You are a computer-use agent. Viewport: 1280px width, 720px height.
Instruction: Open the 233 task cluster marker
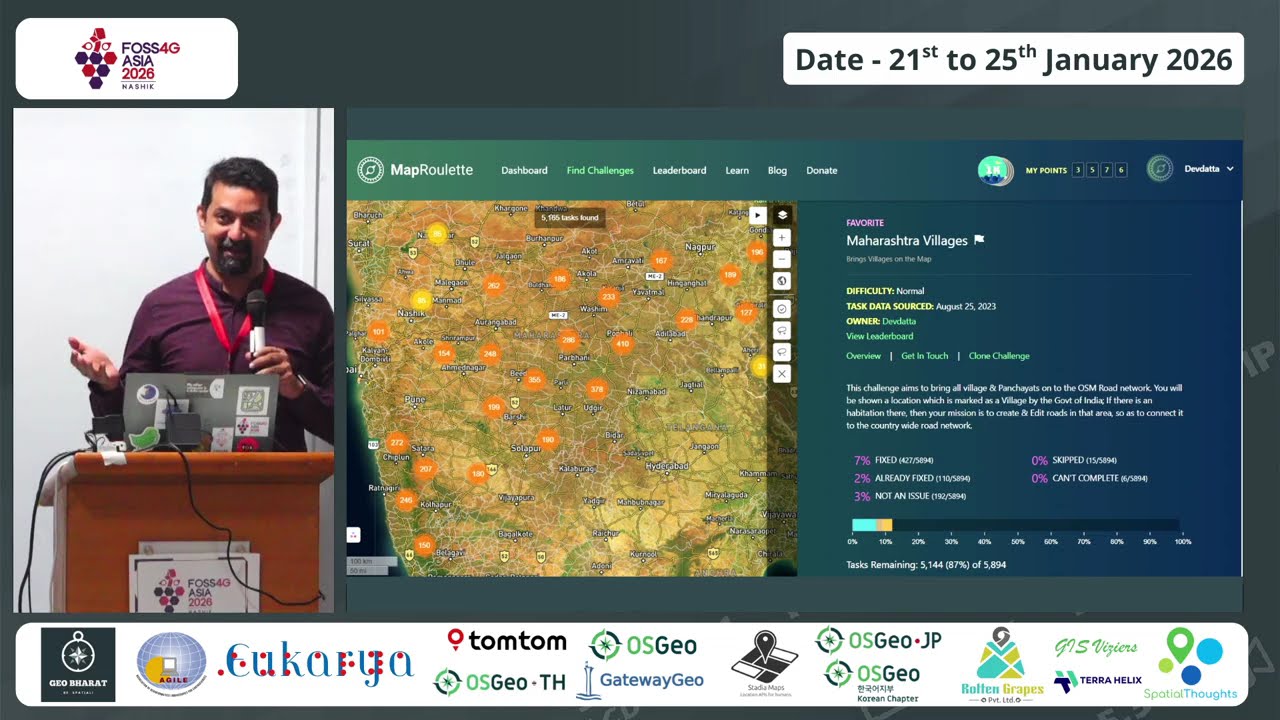pos(608,297)
